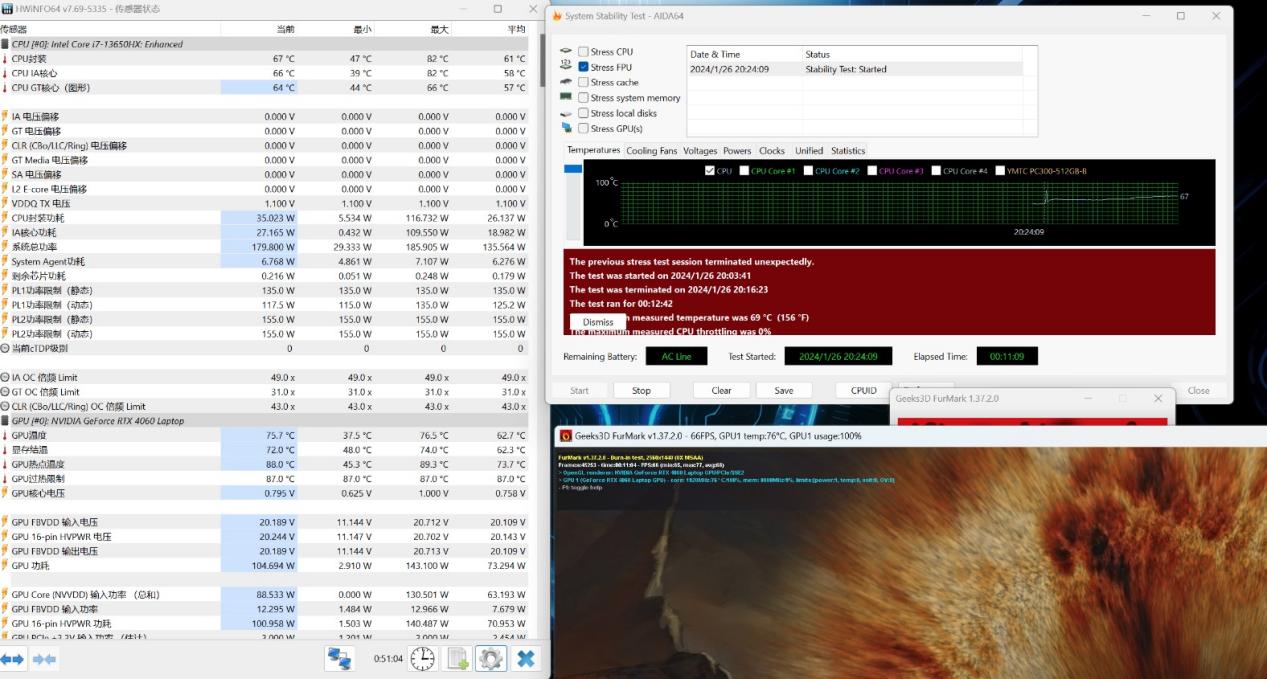This screenshot has width=1267, height=679.
Task: Enable the Stress GPU(s) checkbox
Action: [x=583, y=128]
